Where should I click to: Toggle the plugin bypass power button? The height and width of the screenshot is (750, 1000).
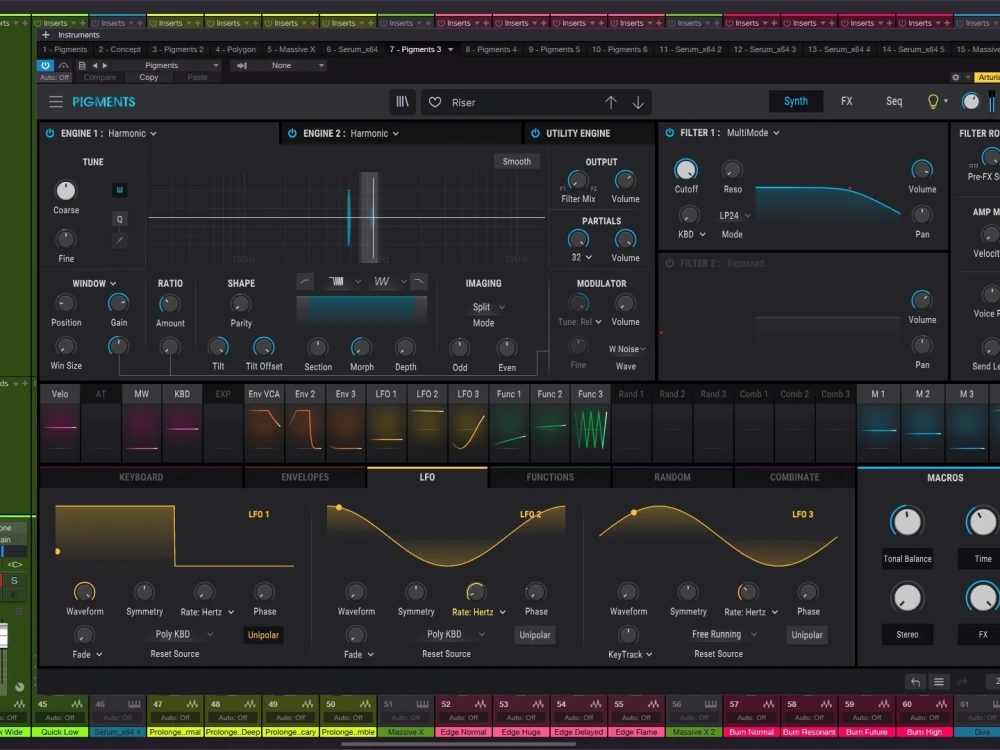pyautogui.click(x=45, y=65)
